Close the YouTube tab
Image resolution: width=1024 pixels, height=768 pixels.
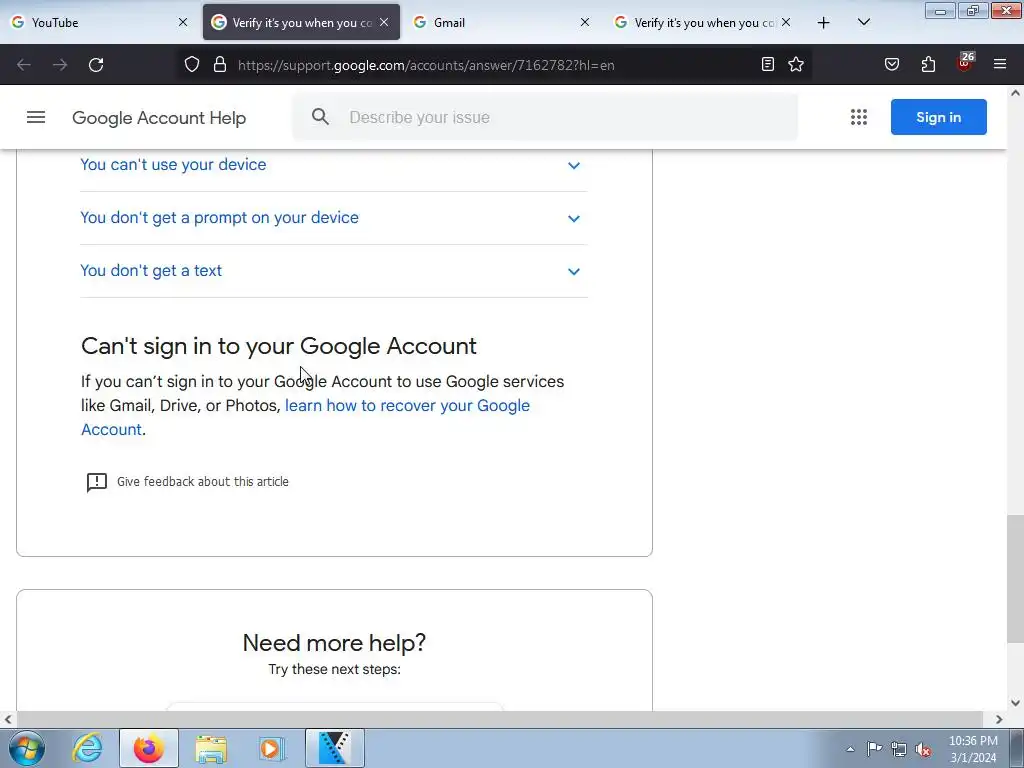tap(183, 22)
